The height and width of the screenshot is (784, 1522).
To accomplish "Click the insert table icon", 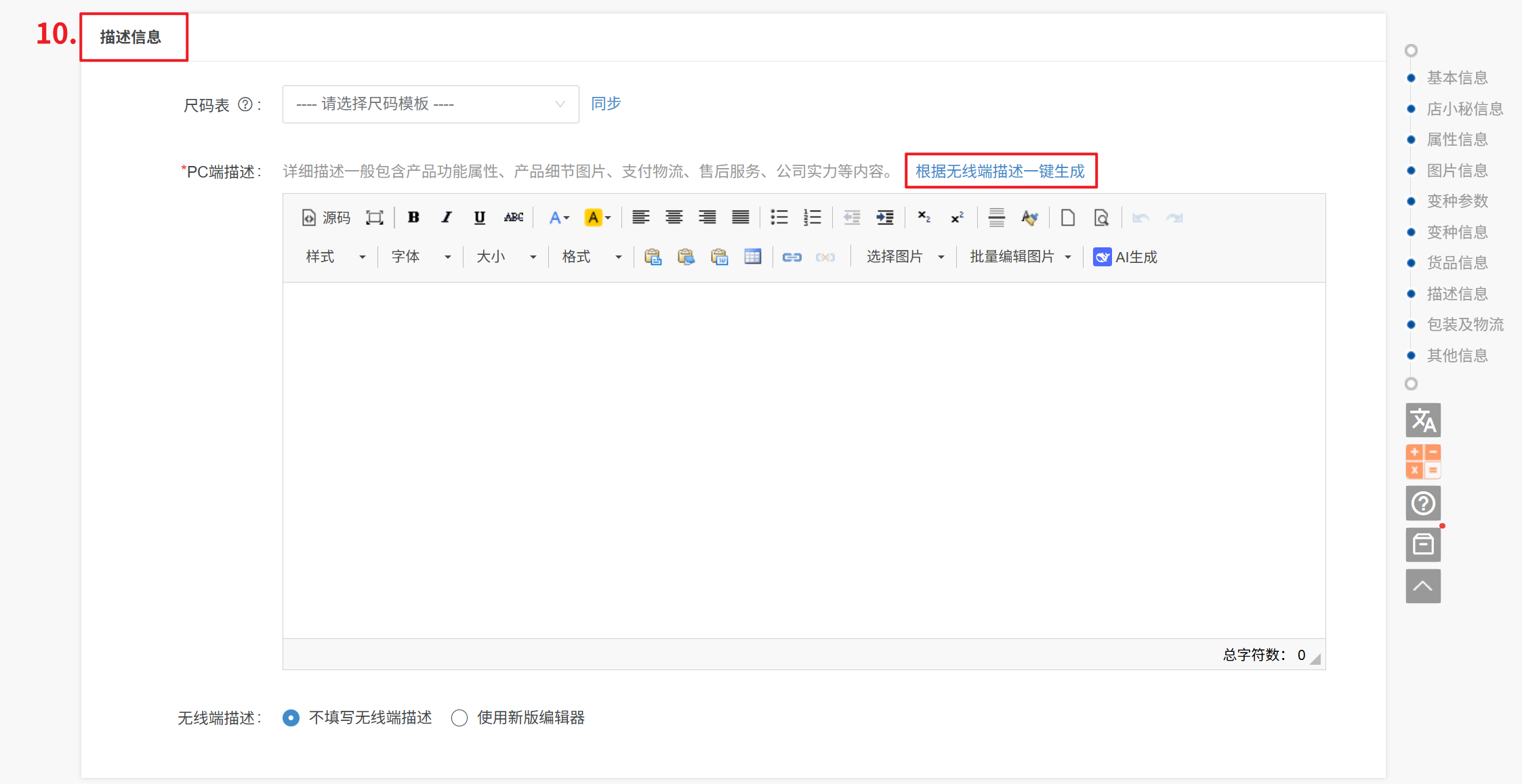I will coord(752,257).
